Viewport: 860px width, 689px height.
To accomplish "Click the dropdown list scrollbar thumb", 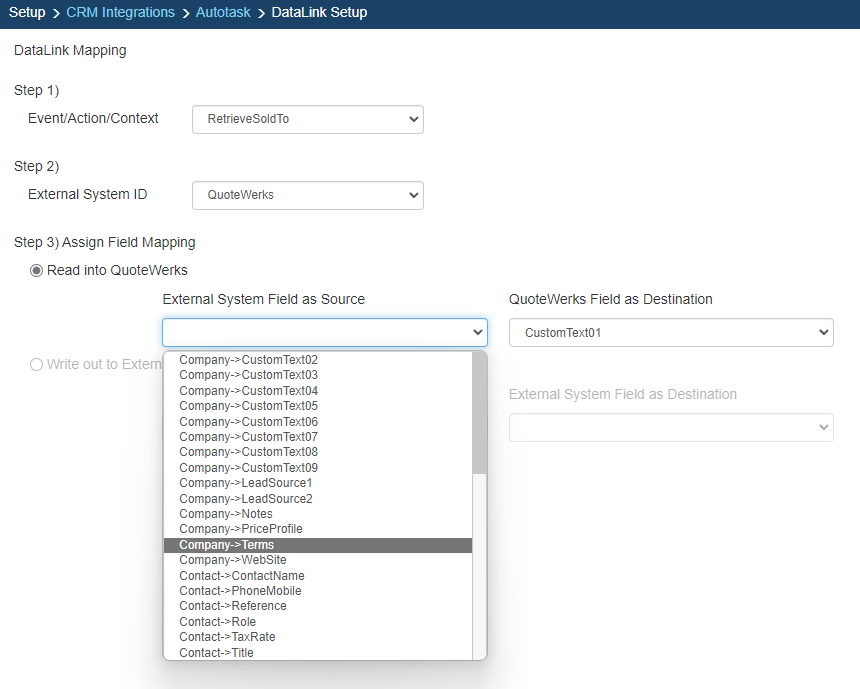I will 479,412.
